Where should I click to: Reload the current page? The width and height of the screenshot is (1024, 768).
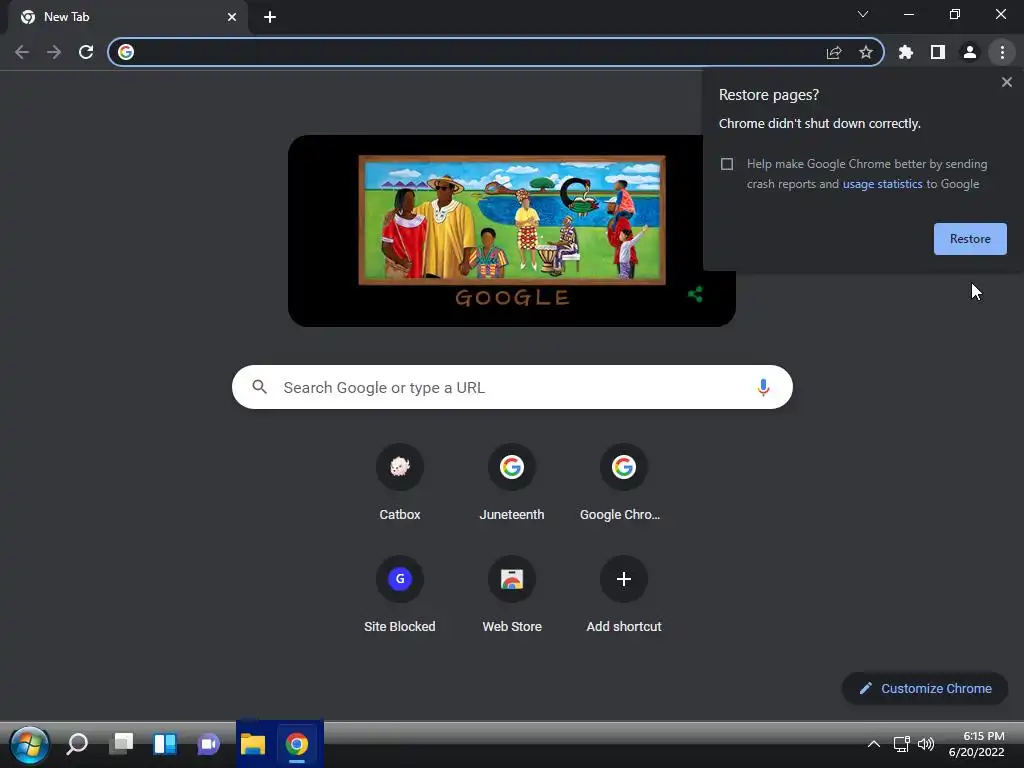point(86,52)
